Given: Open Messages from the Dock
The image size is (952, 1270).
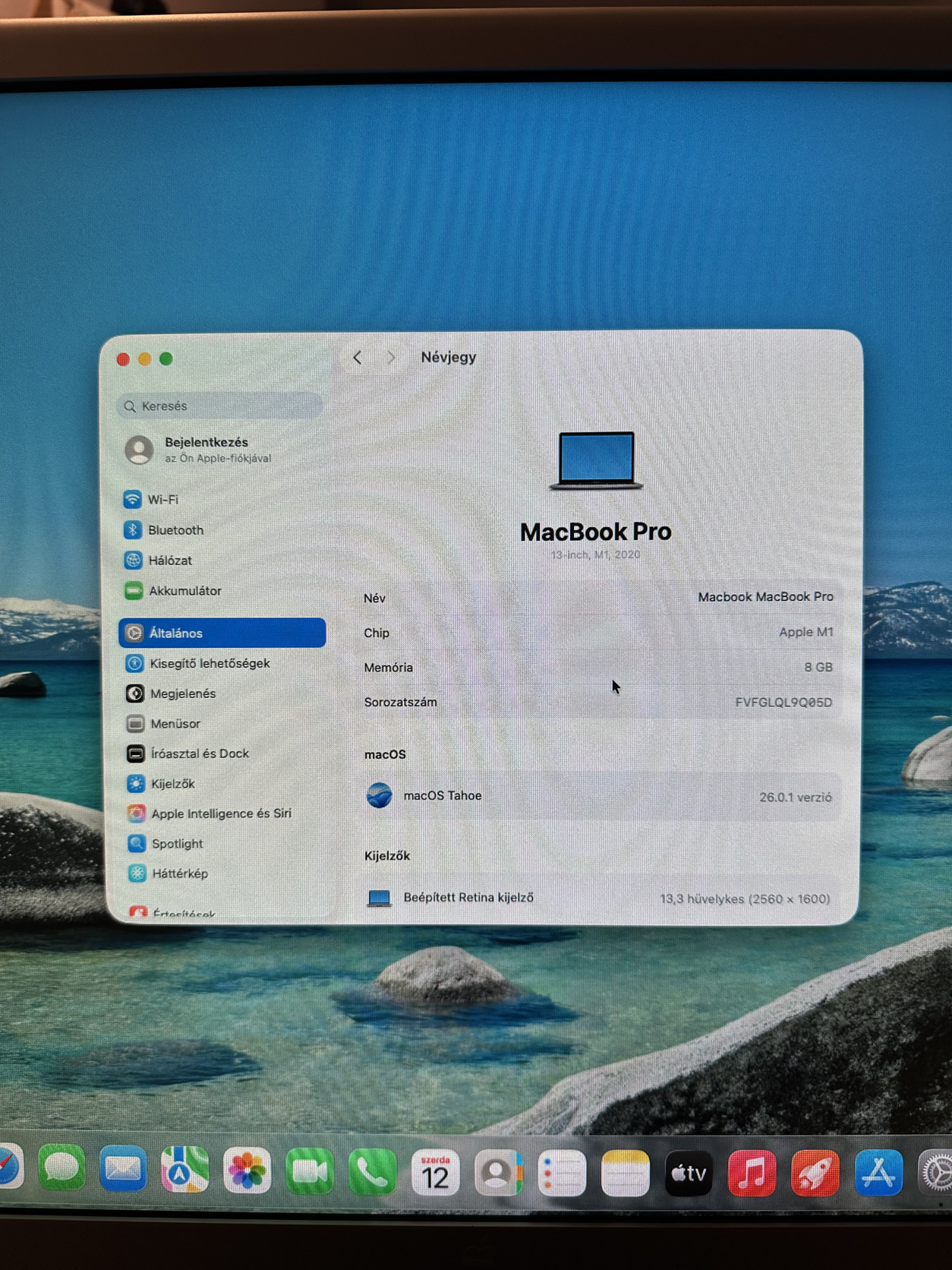Looking at the screenshot, I should pyautogui.click(x=61, y=1169).
